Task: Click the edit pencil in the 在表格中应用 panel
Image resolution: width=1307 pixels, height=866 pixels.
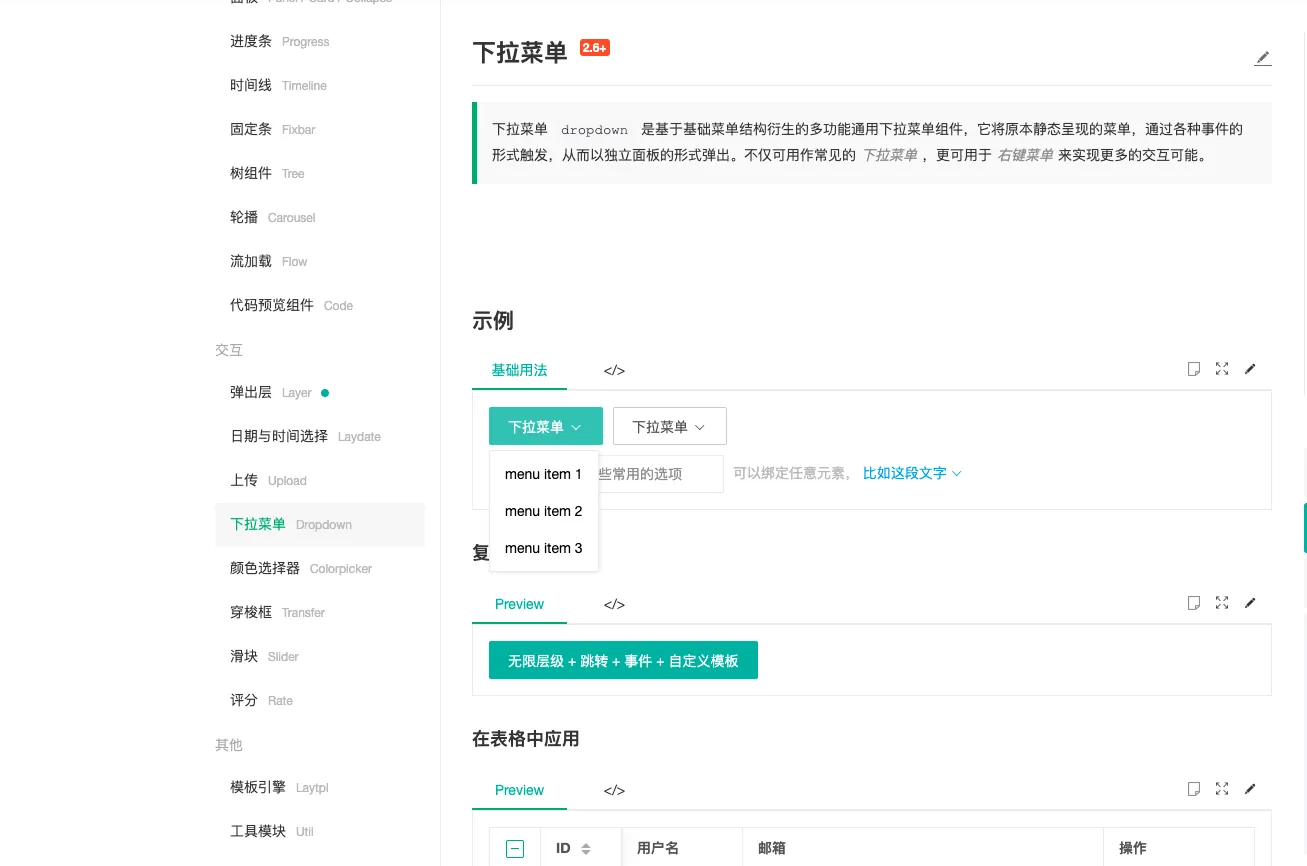Action: point(1250,789)
